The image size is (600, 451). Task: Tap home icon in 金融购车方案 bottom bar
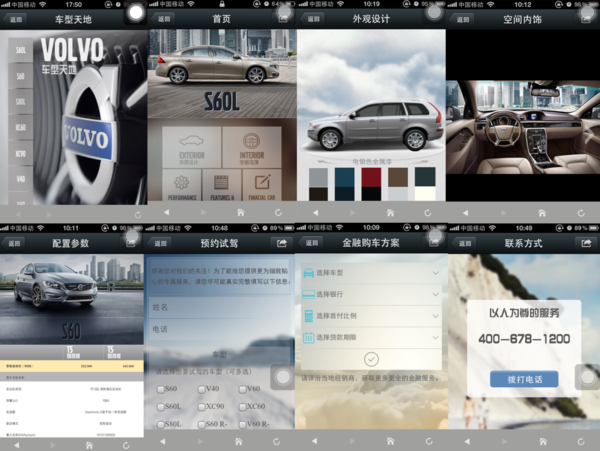(390, 441)
